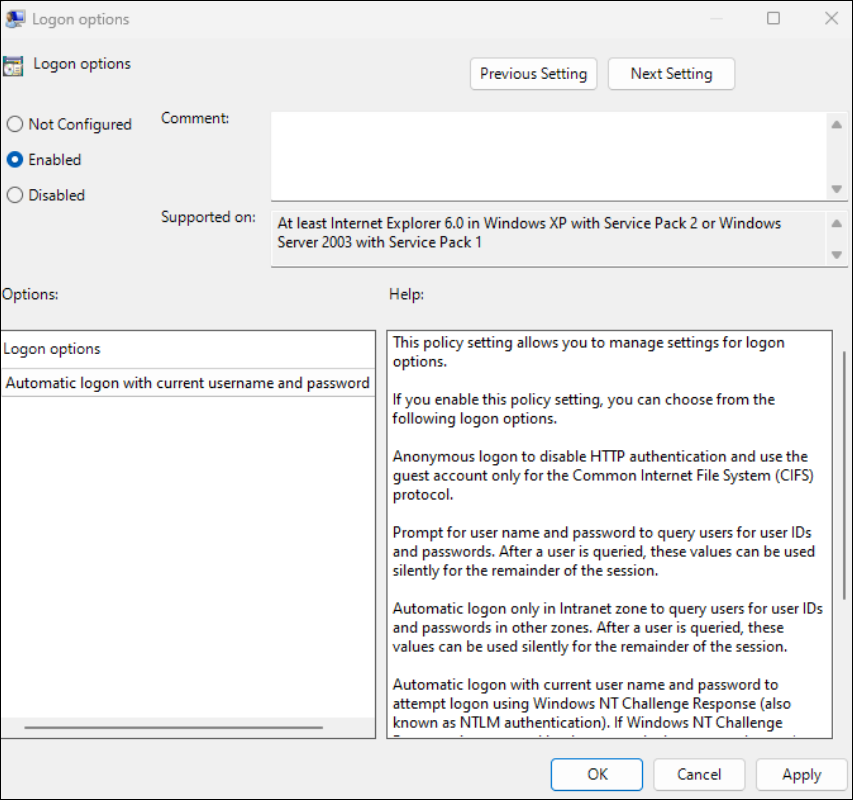Click the Comment box scroll-up arrow

(x=836, y=123)
